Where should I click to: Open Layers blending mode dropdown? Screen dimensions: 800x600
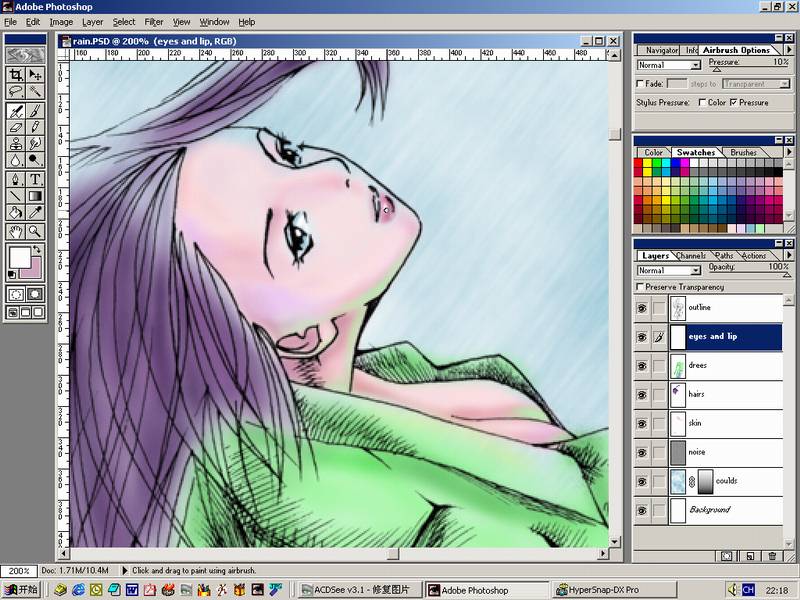pos(669,270)
